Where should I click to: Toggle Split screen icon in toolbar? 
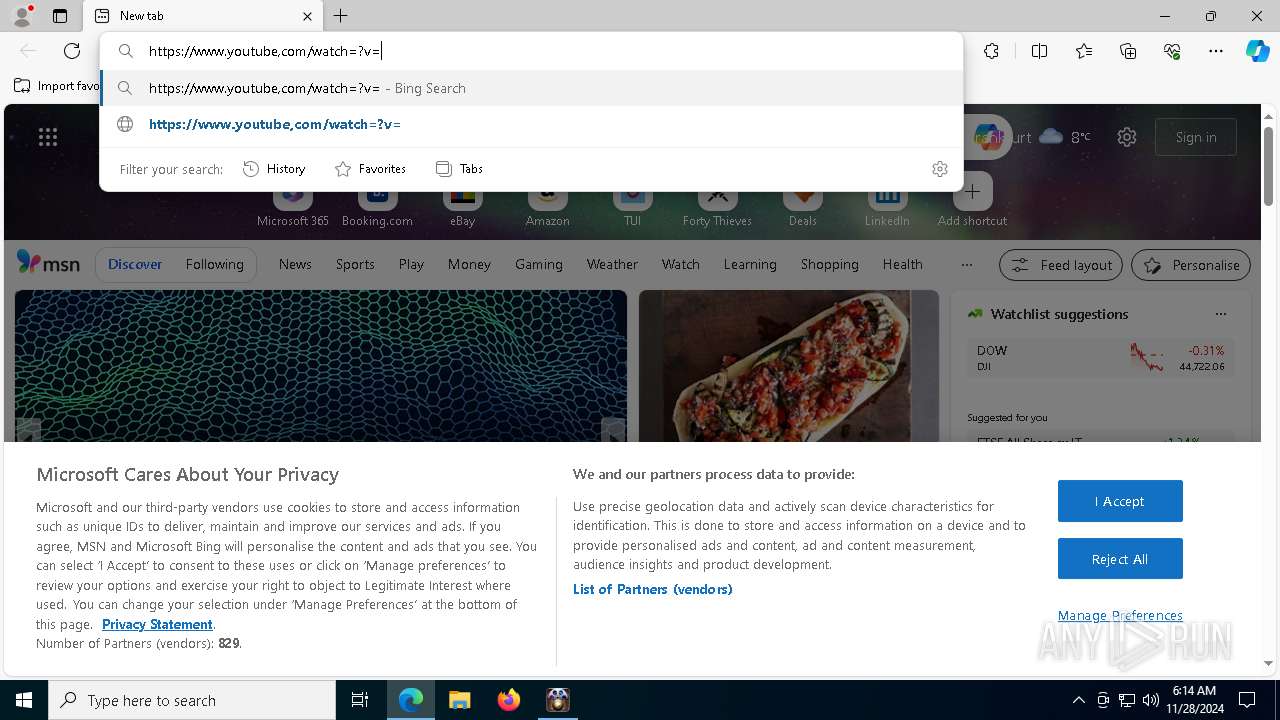tap(1039, 51)
